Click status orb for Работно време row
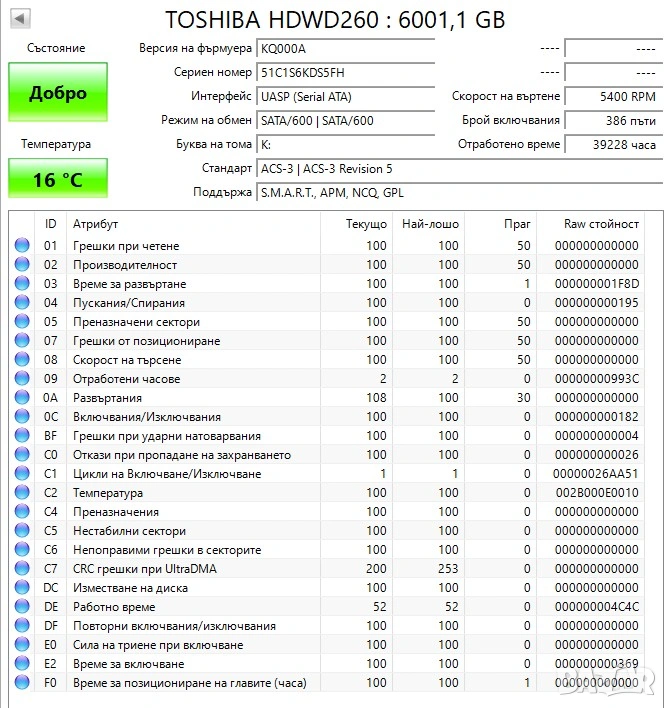The image size is (667, 708). coord(22,607)
